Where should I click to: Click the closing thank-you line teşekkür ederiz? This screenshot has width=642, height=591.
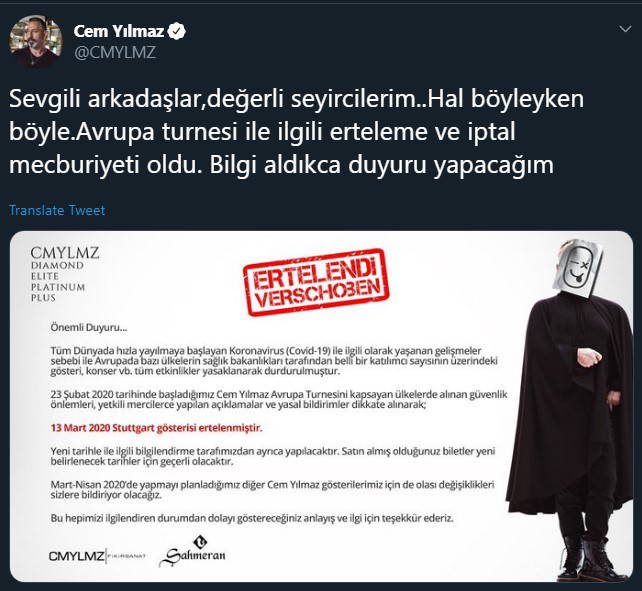(x=252, y=518)
